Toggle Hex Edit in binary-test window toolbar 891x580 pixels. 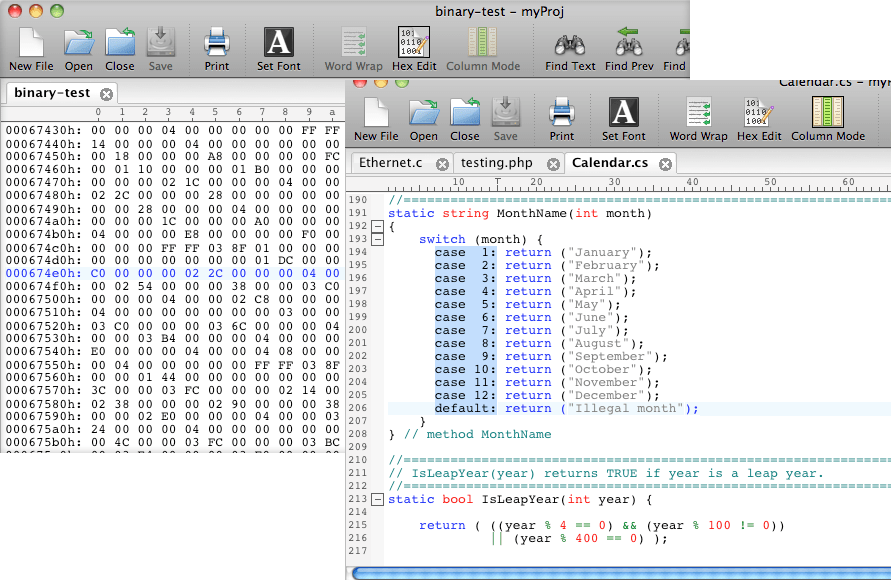click(x=414, y=50)
